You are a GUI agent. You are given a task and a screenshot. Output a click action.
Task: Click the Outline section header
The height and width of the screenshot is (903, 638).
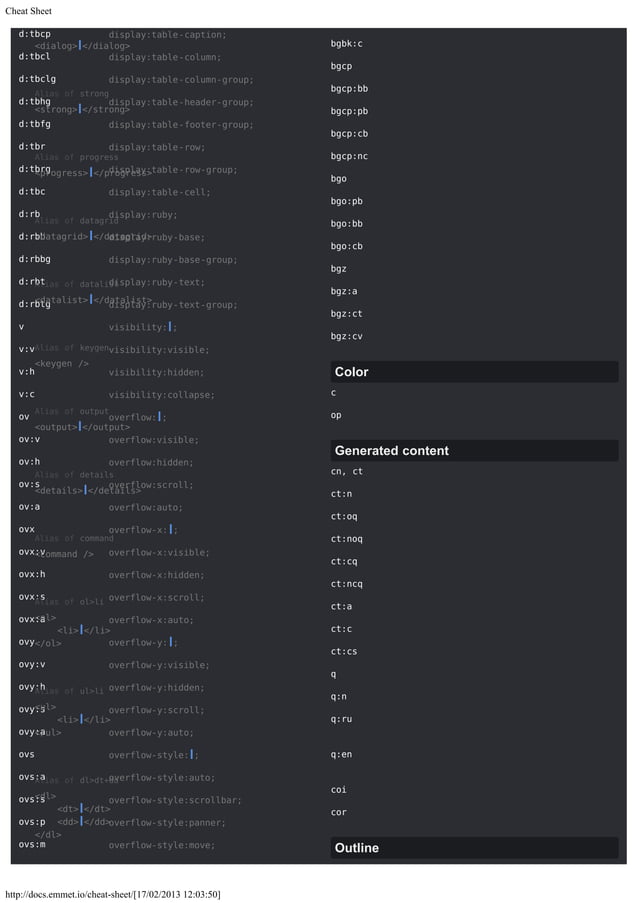coord(357,848)
